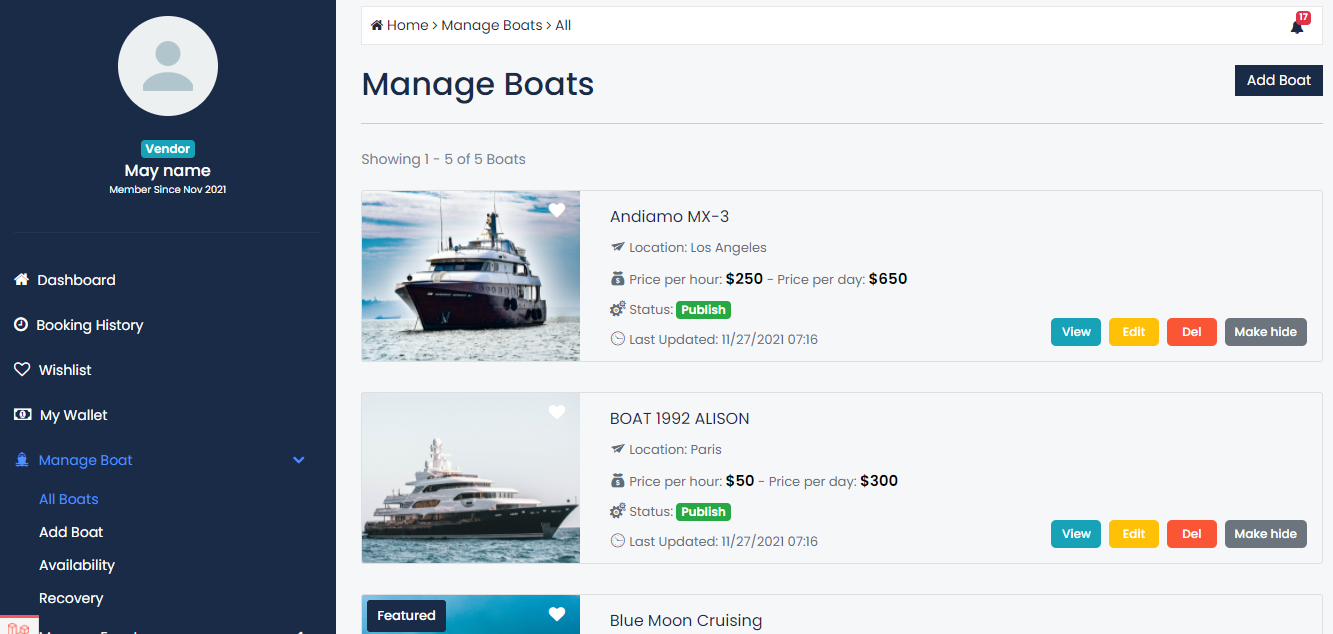Click the home icon in breadcrumb
This screenshot has height=634, width=1333.
coord(377,25)
